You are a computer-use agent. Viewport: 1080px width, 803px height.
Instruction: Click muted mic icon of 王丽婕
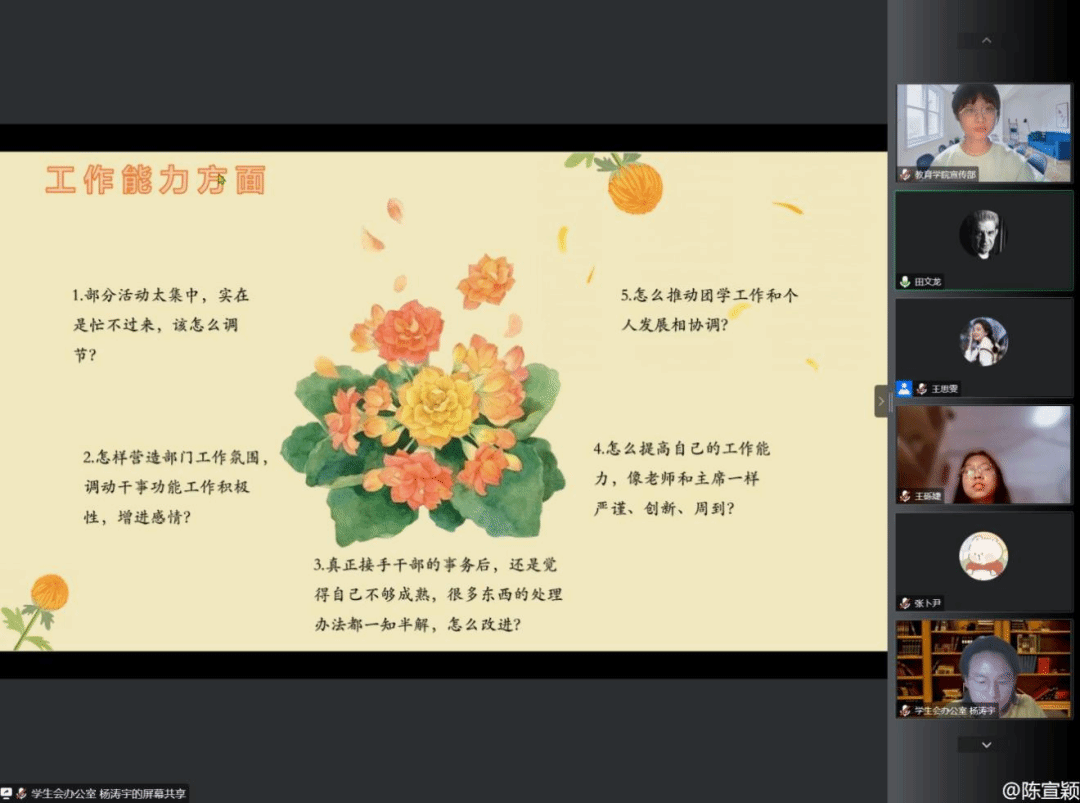(905, 496)
